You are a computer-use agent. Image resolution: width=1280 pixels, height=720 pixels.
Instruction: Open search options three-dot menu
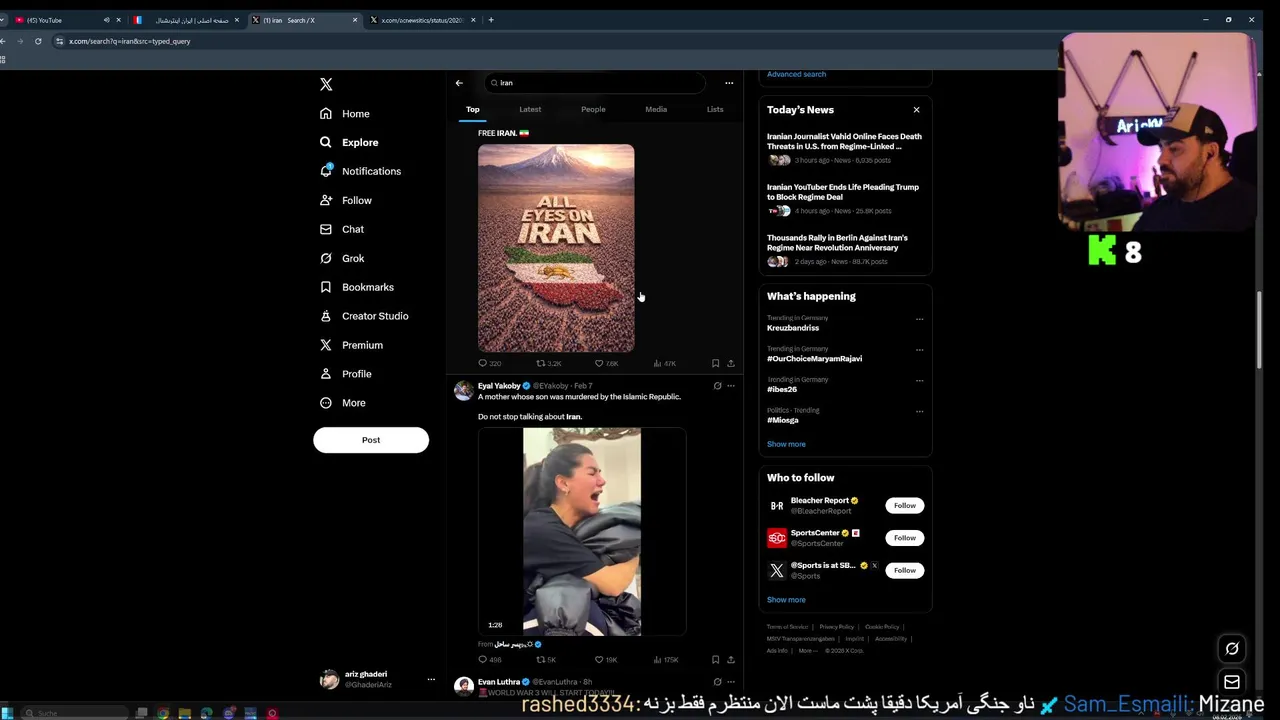tap(729, 83)
